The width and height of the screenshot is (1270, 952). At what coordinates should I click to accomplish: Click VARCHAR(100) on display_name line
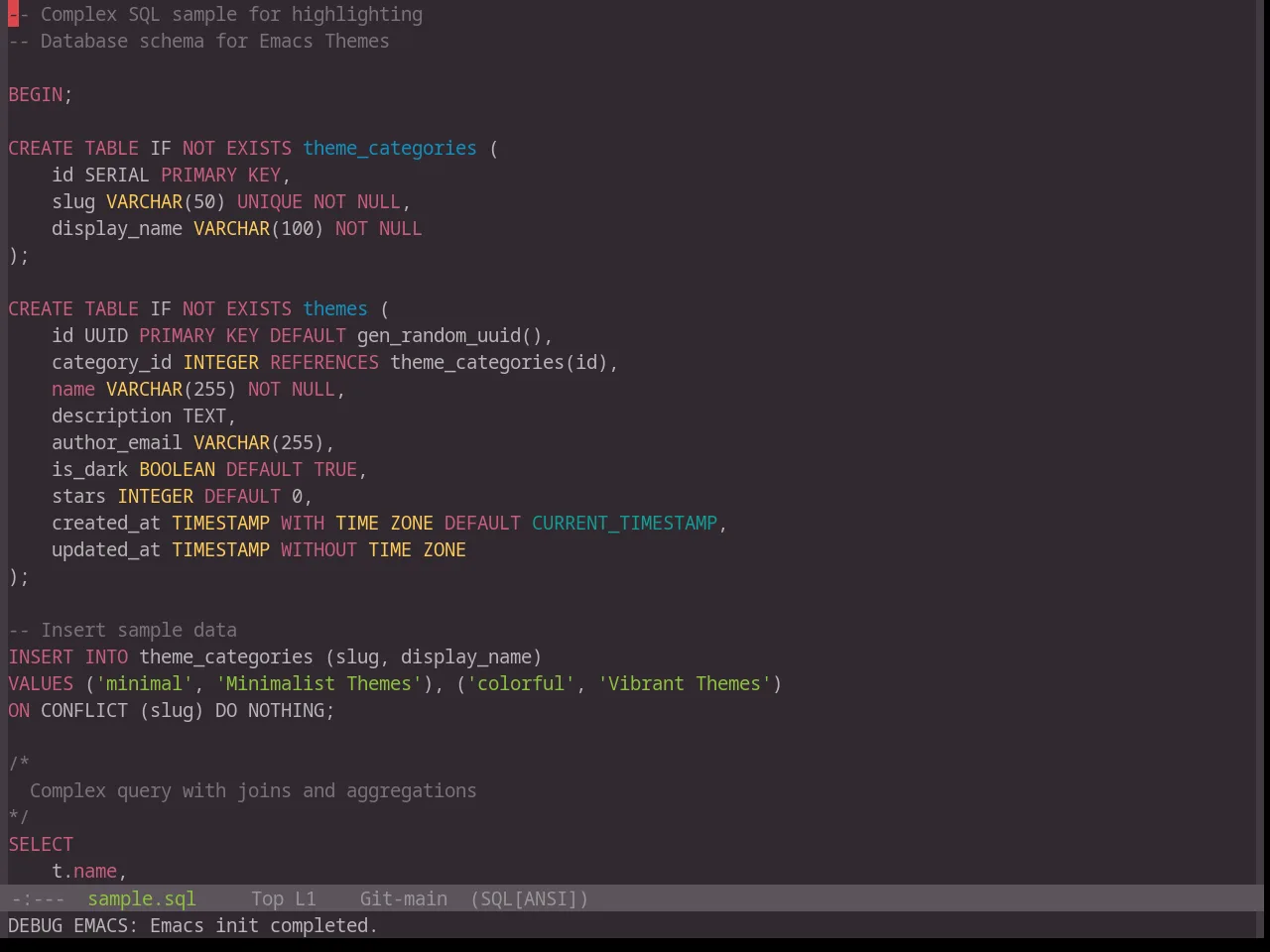coord(259,228)
